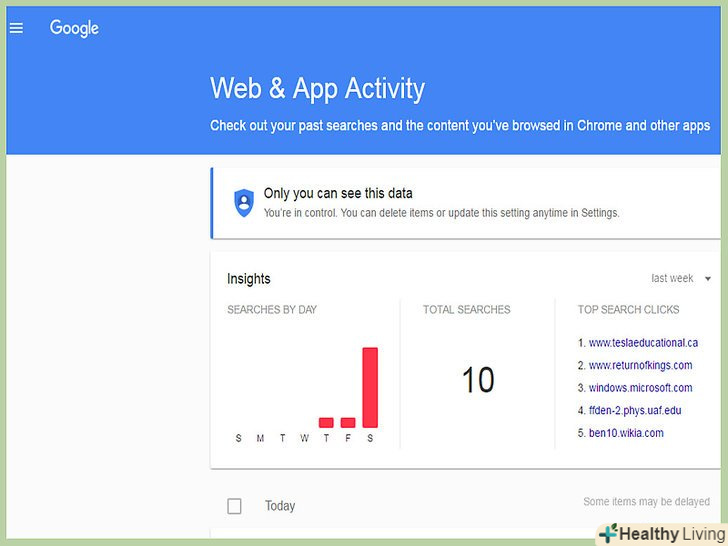This screenshot has width=728, height=546.
Task: Click the Some items may be delayed note
Action: pos(646,502)
